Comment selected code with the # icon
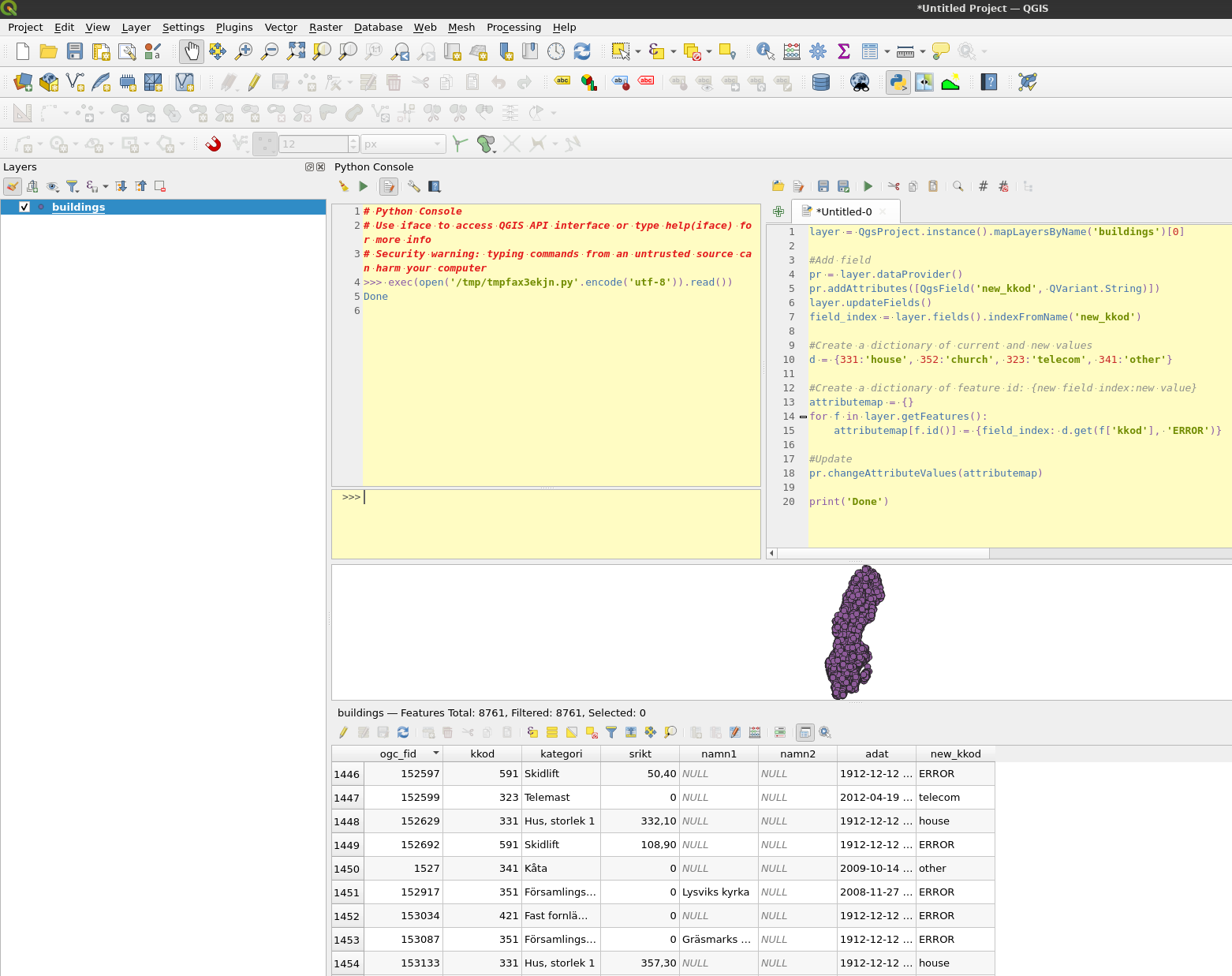1232x976 pixels. [983, 186]
